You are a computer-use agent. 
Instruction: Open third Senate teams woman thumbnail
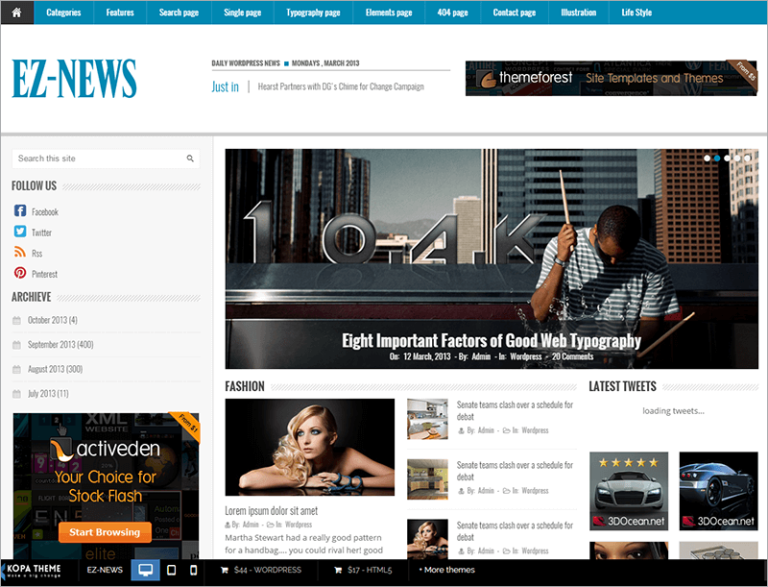(x=428, y=538)
